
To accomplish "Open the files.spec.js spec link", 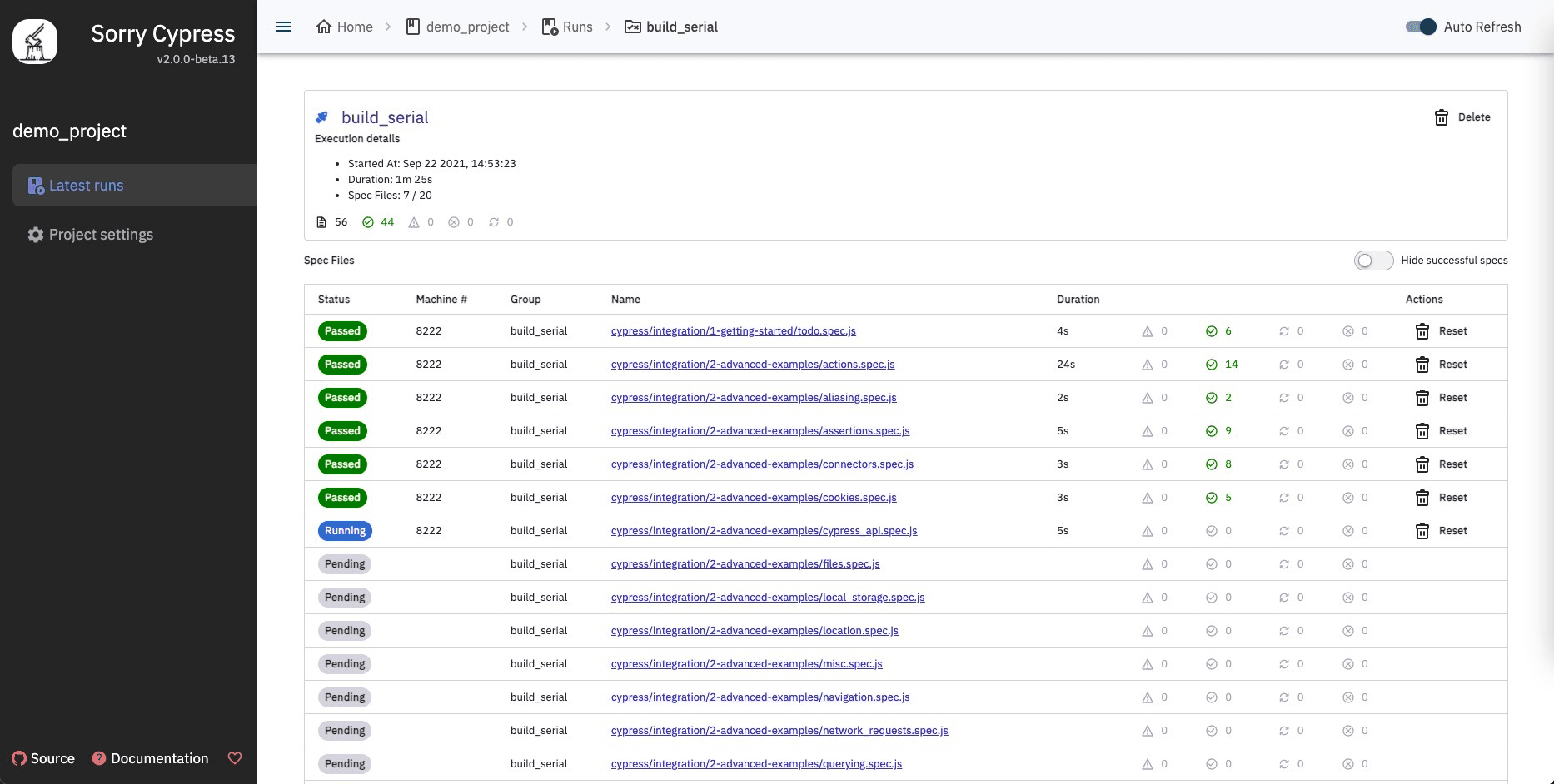I will (x=745, y=564).
